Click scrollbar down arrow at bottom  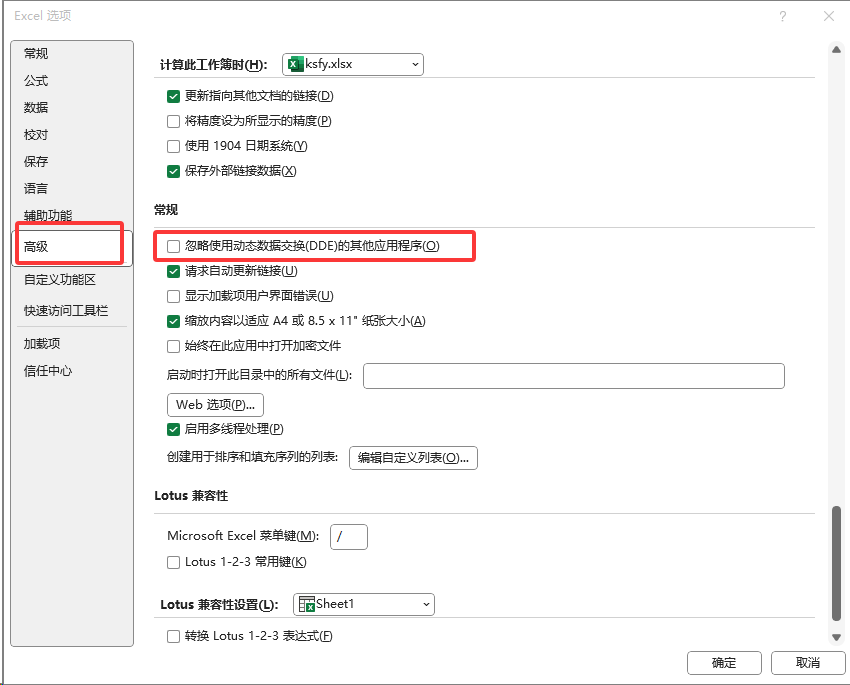click(836, 637)
